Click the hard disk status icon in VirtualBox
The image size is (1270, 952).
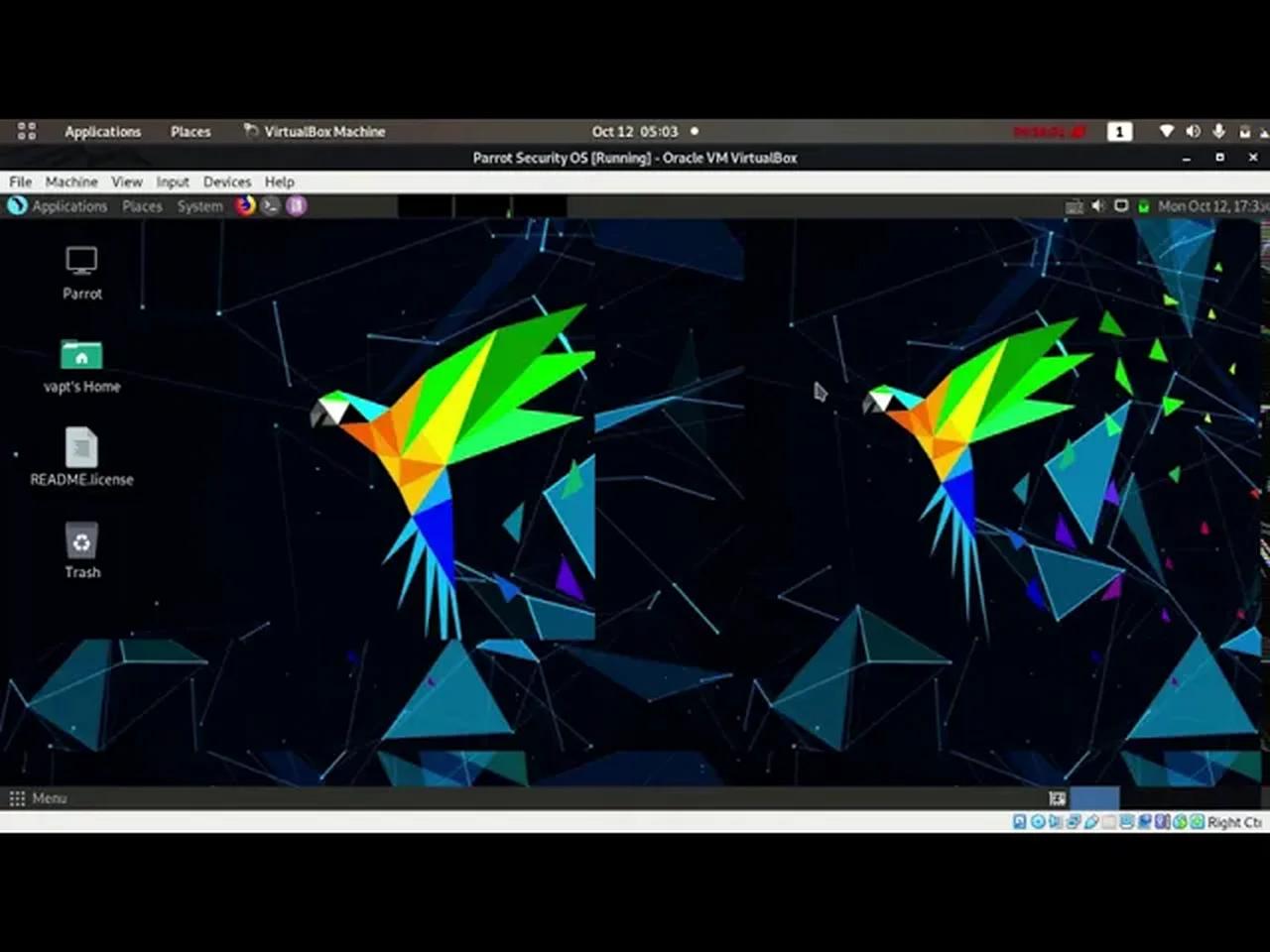1018,822
